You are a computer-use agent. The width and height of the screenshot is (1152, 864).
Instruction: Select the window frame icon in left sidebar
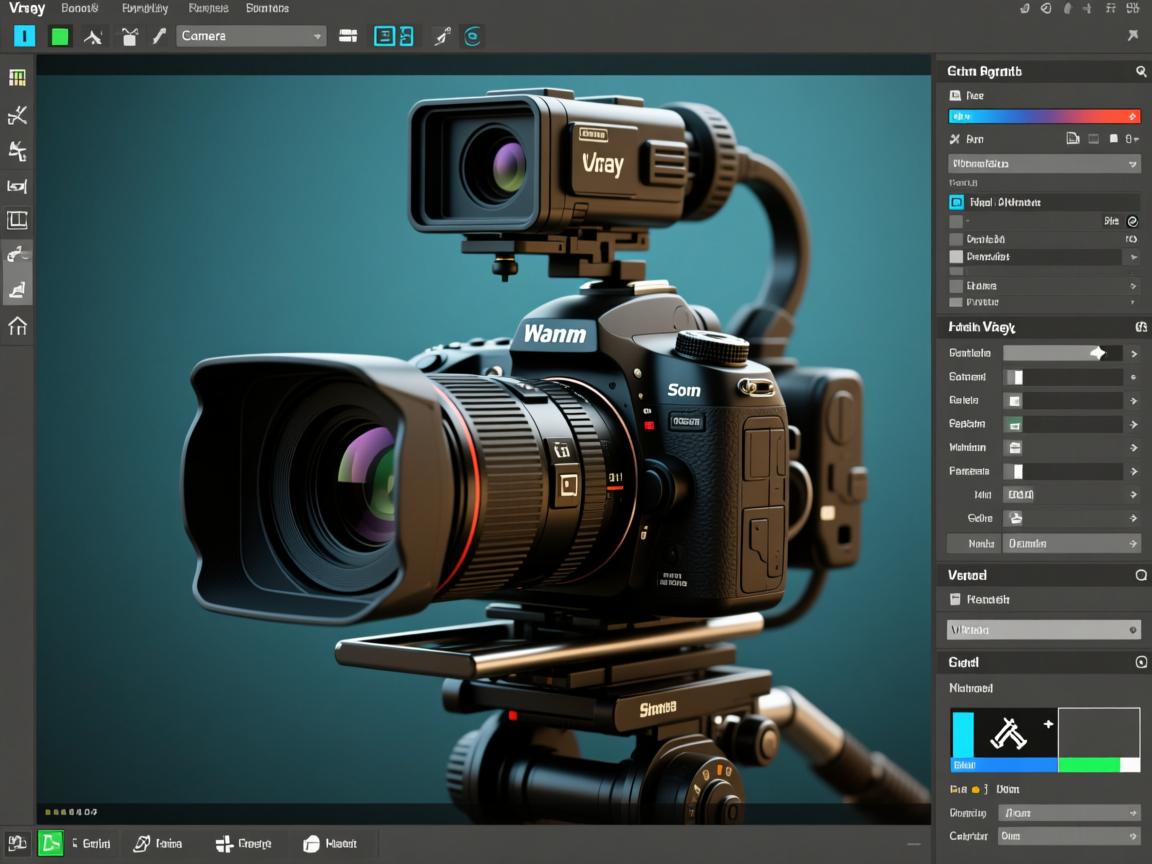point(17,220)
